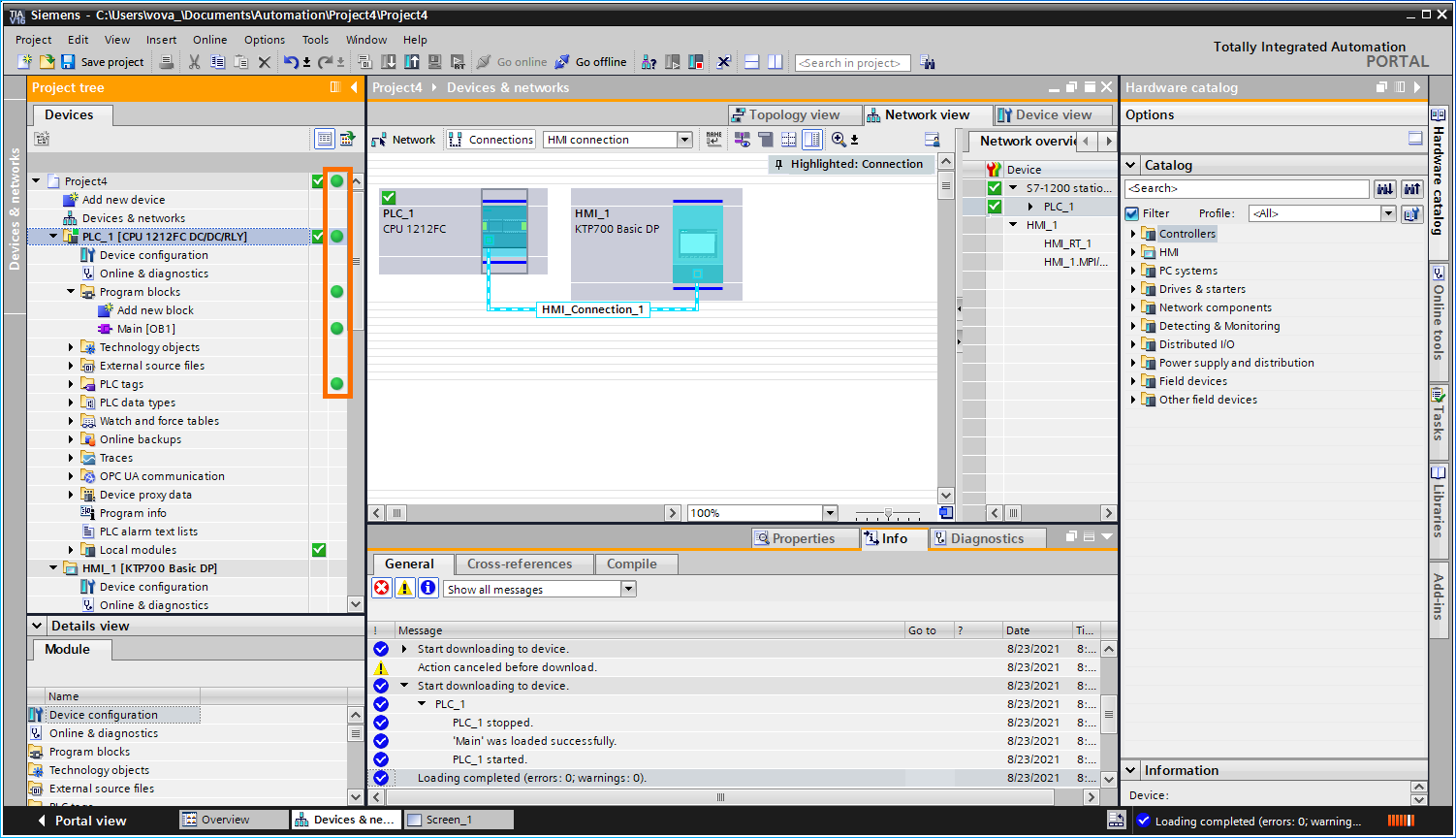Click the hardware catalog Search field
The width and height of the screenshot is (1456, 838).
pos(1247,188)
